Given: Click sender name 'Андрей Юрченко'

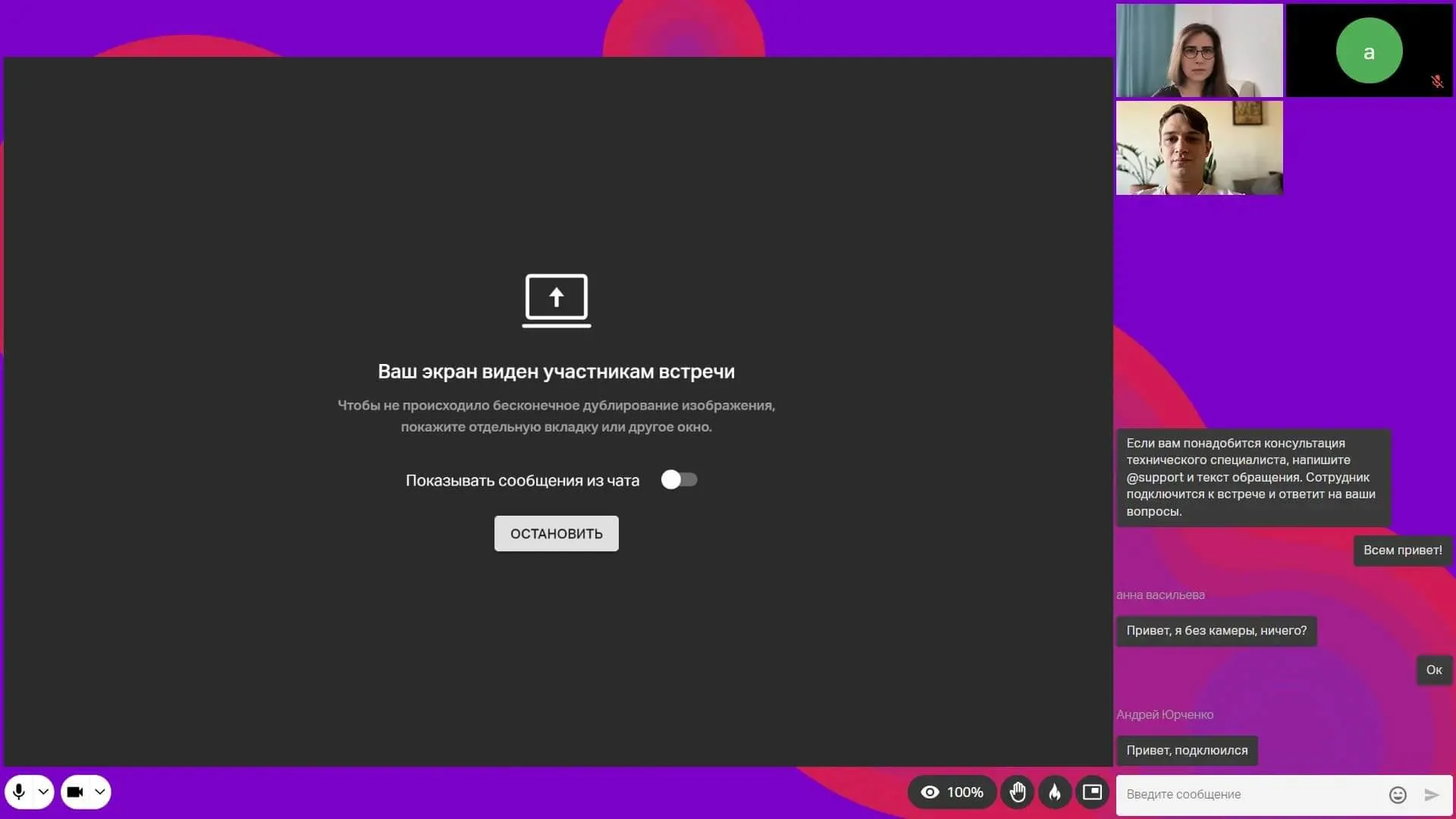Looking at the screenshot, I should 1165,715.
